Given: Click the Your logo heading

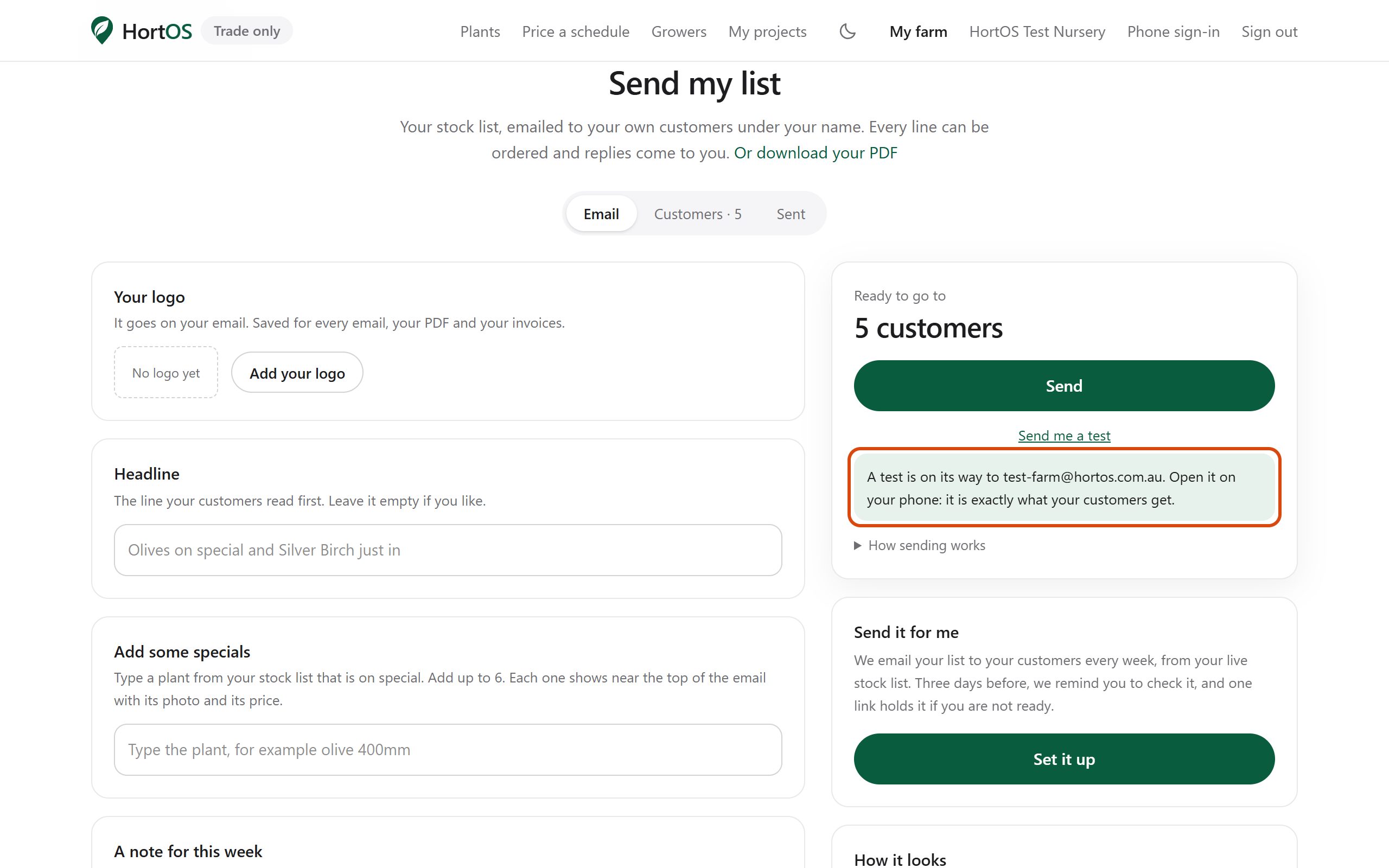Looking at the screenshot, I should tap(149, 297).
